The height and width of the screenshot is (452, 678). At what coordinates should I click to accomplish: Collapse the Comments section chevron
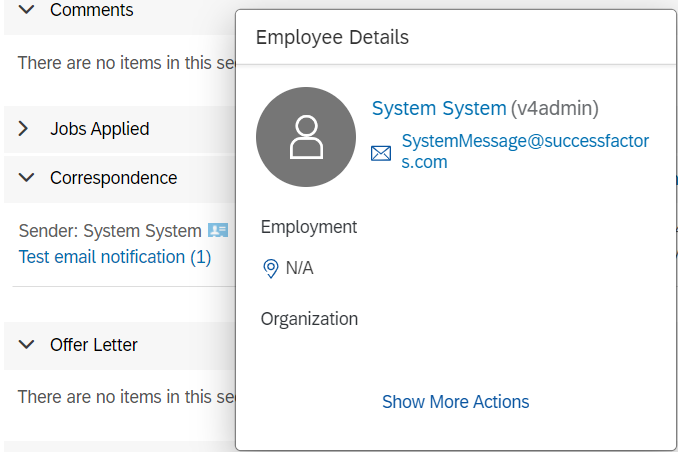click(x=26, y=10)
